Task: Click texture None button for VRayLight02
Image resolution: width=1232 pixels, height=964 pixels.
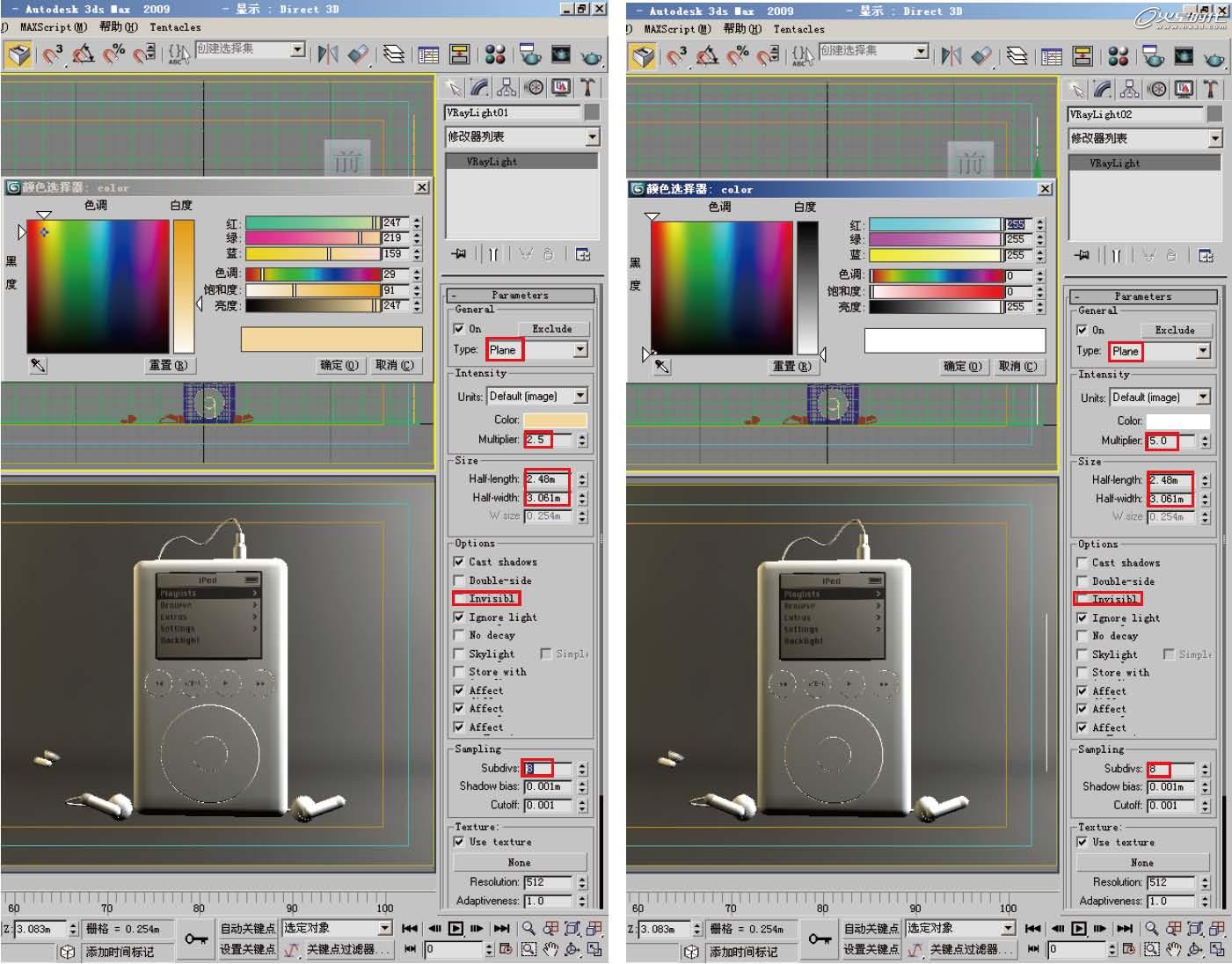Action: click(1142, 863)
